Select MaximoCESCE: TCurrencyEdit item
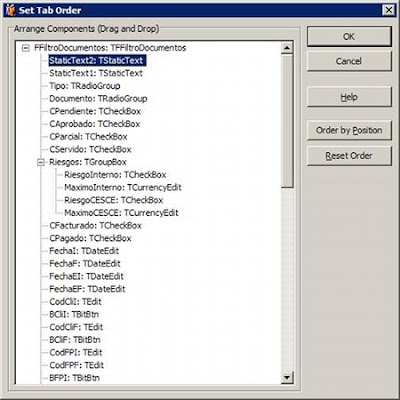The image size is (400, 400). pos(121,213)
